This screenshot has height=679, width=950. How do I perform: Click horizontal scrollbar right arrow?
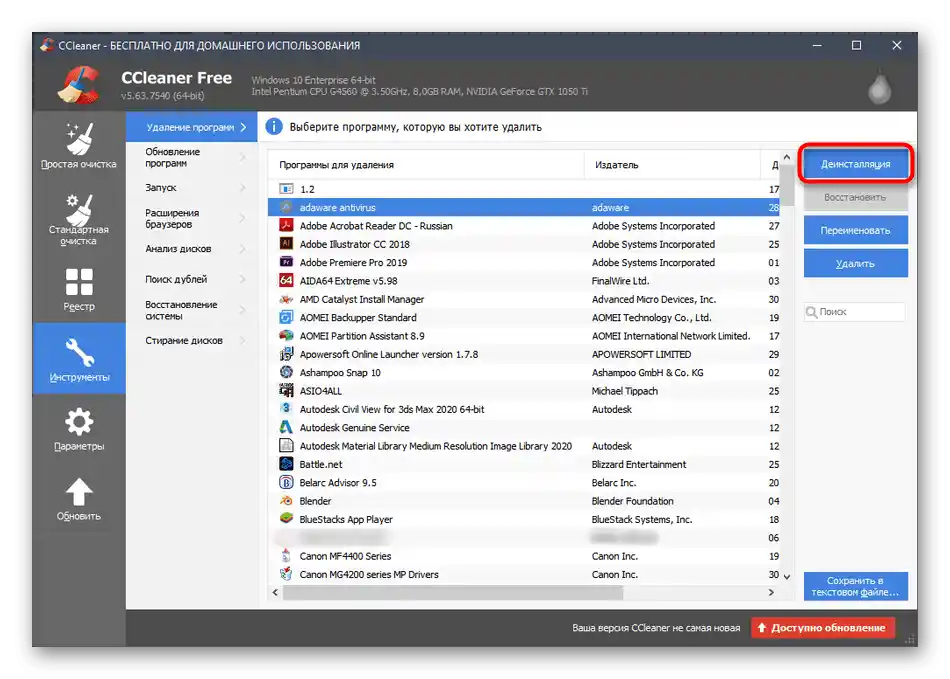pos(771,592)
